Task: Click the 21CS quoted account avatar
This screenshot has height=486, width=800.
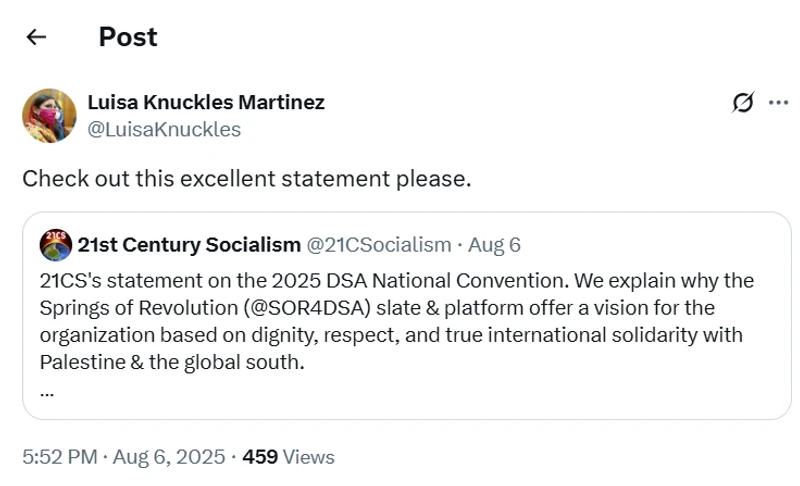Action: click(x=55, y=245)
